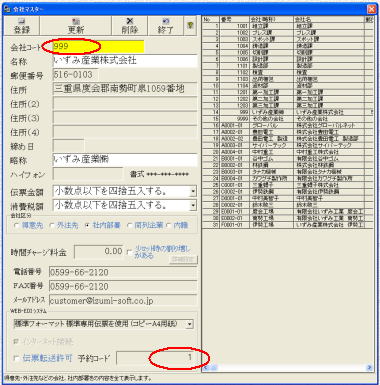This screenshot has height=385, width=380.
Task: Click the small help icon after 終了
Action: [x=190, y=26]
